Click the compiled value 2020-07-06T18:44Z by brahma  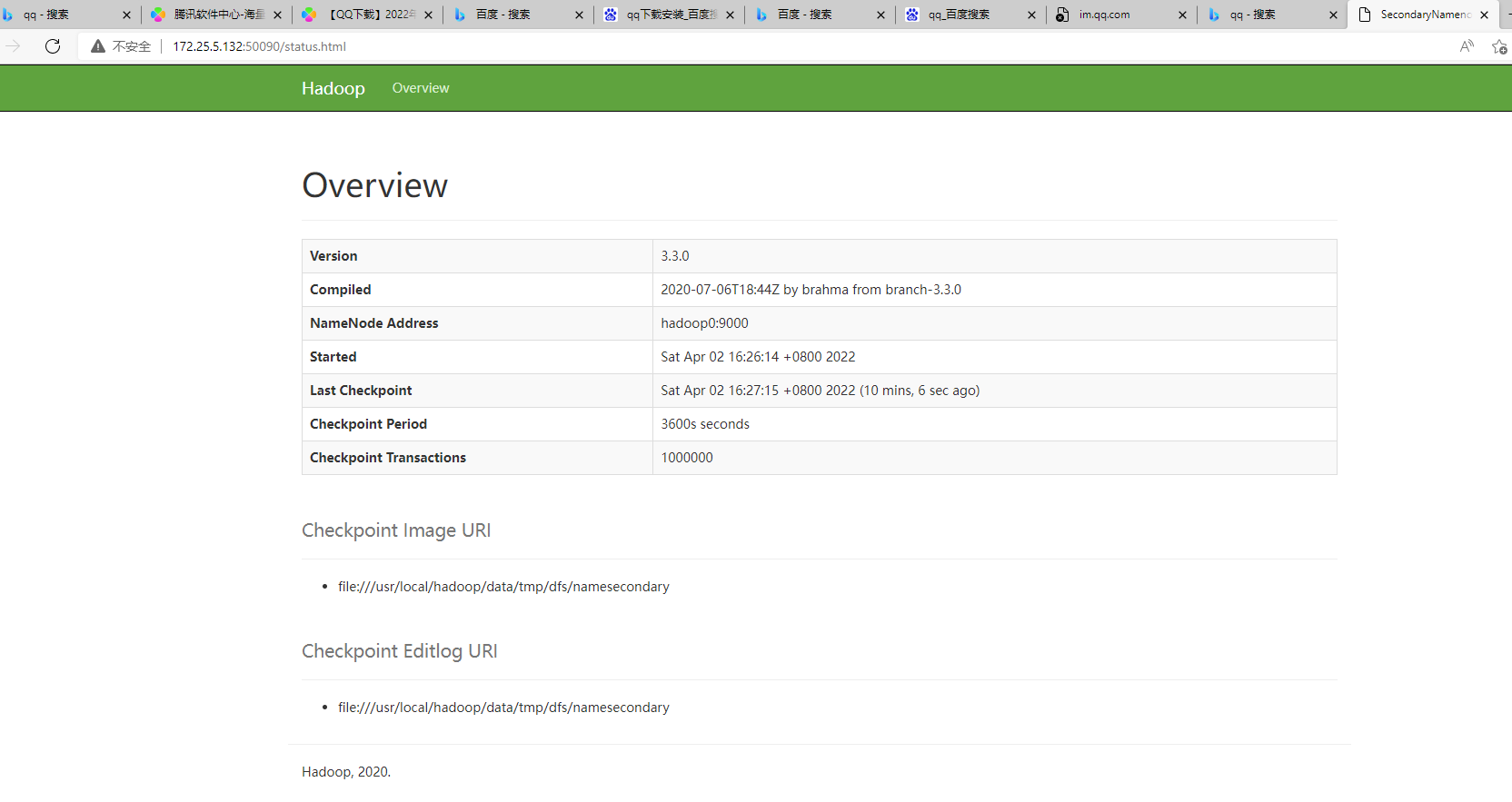[811, 290]
